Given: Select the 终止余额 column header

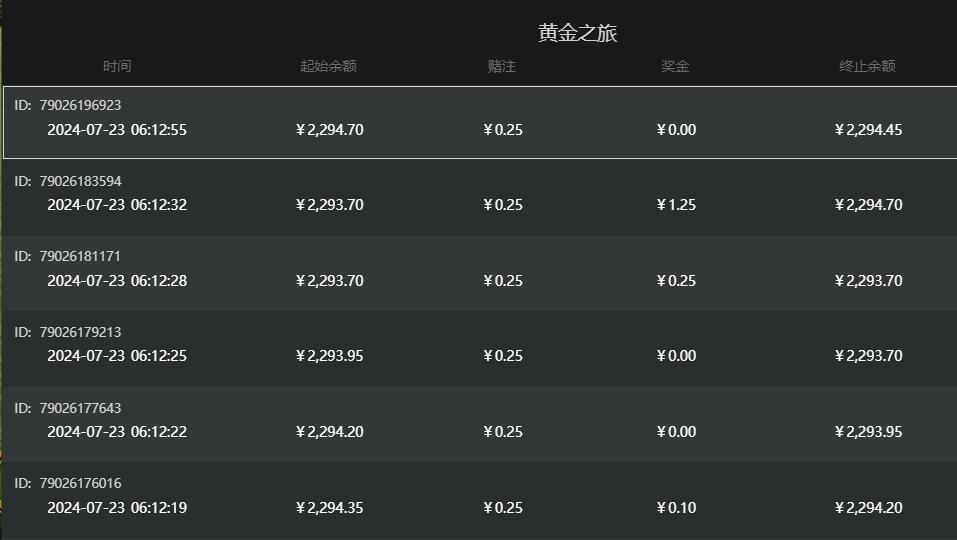Looking at the screenshot, I should coord(867,66).
